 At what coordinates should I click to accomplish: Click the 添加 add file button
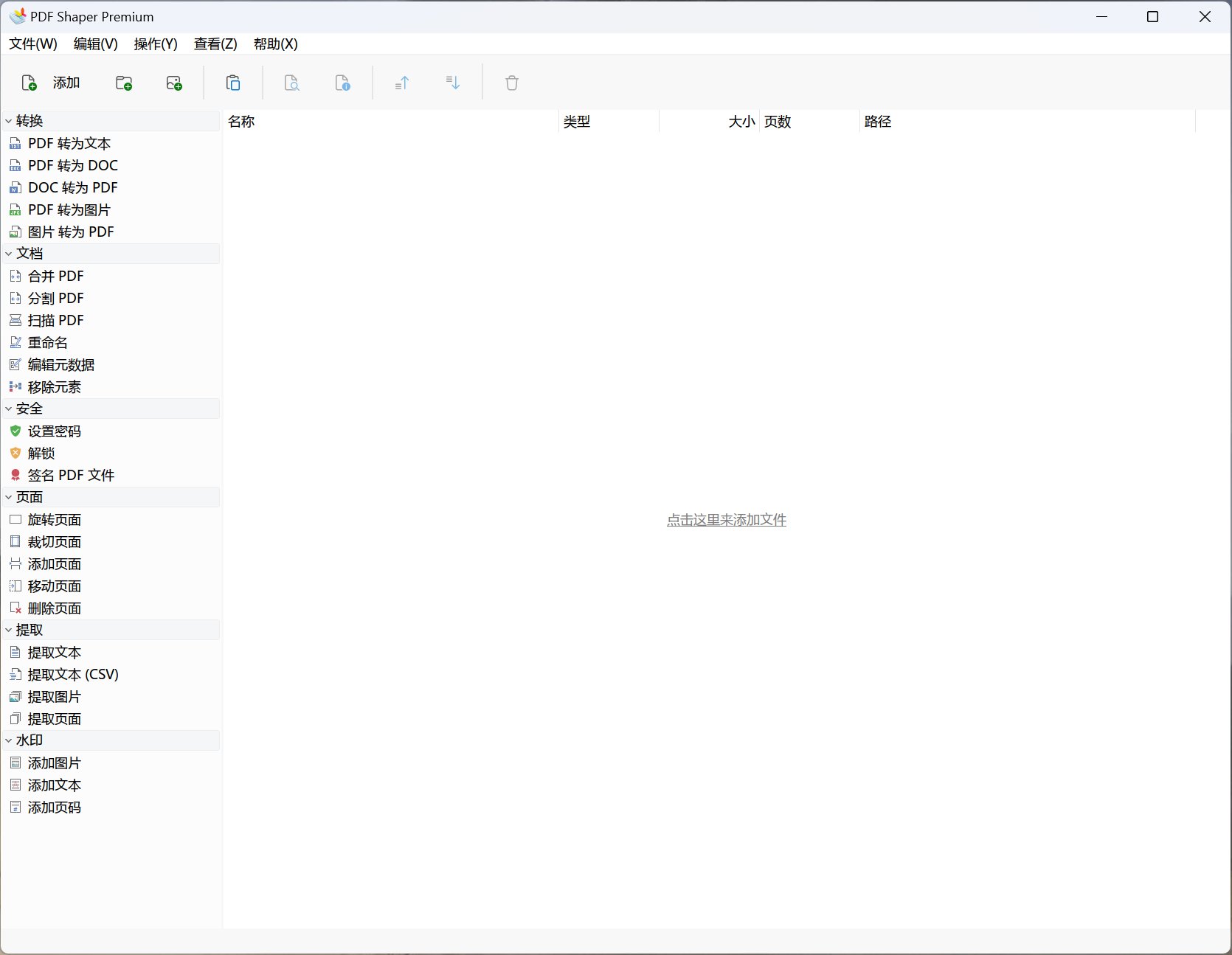[x=50, y=83]
